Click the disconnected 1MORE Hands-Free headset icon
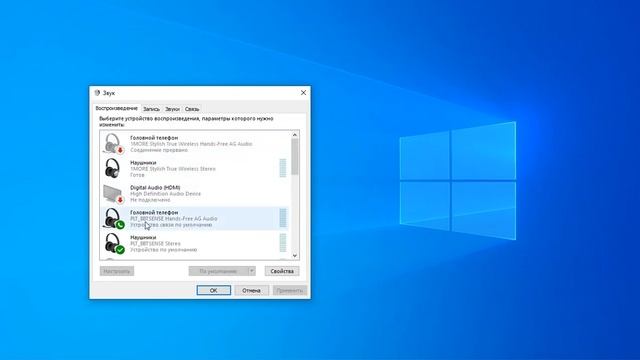This screenshot has height=360, width=640. pyautogui.click(x=113, y=144)
